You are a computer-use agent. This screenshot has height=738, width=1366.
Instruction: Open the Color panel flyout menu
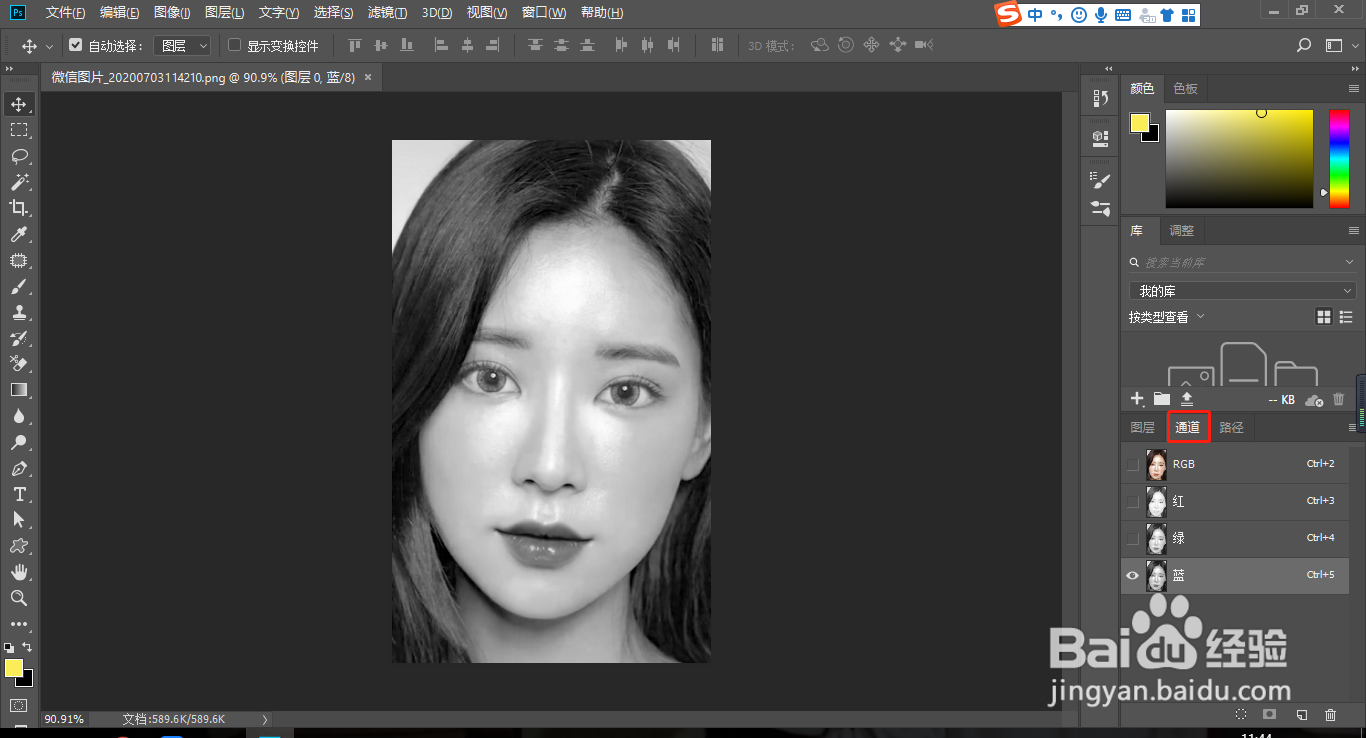coord(1354,89)
